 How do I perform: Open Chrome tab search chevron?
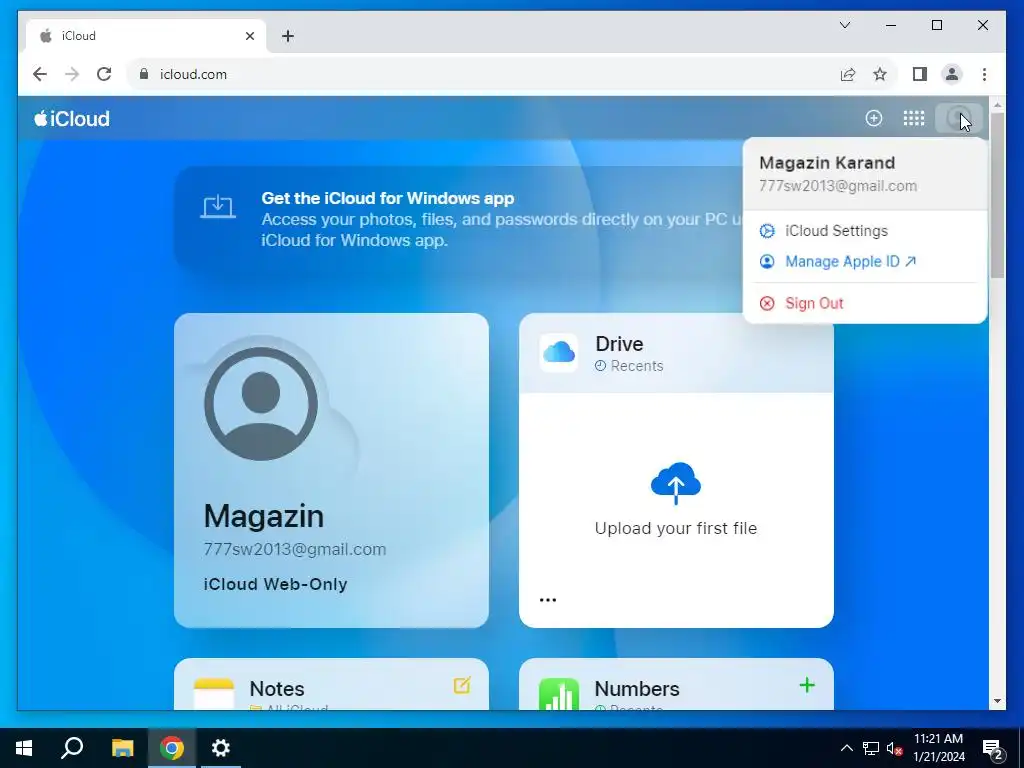tap(845, 25)
